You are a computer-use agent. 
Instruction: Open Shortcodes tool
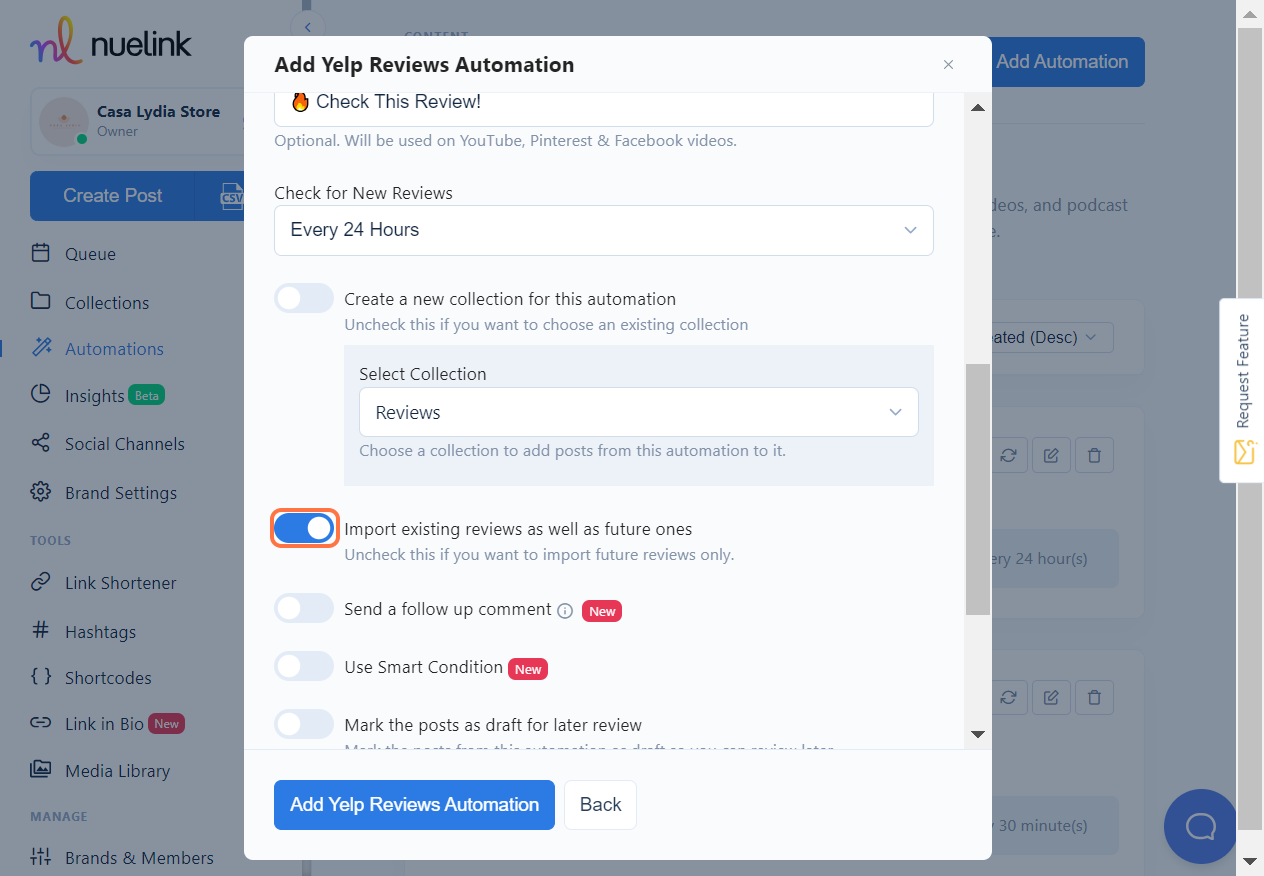point(108,678)
